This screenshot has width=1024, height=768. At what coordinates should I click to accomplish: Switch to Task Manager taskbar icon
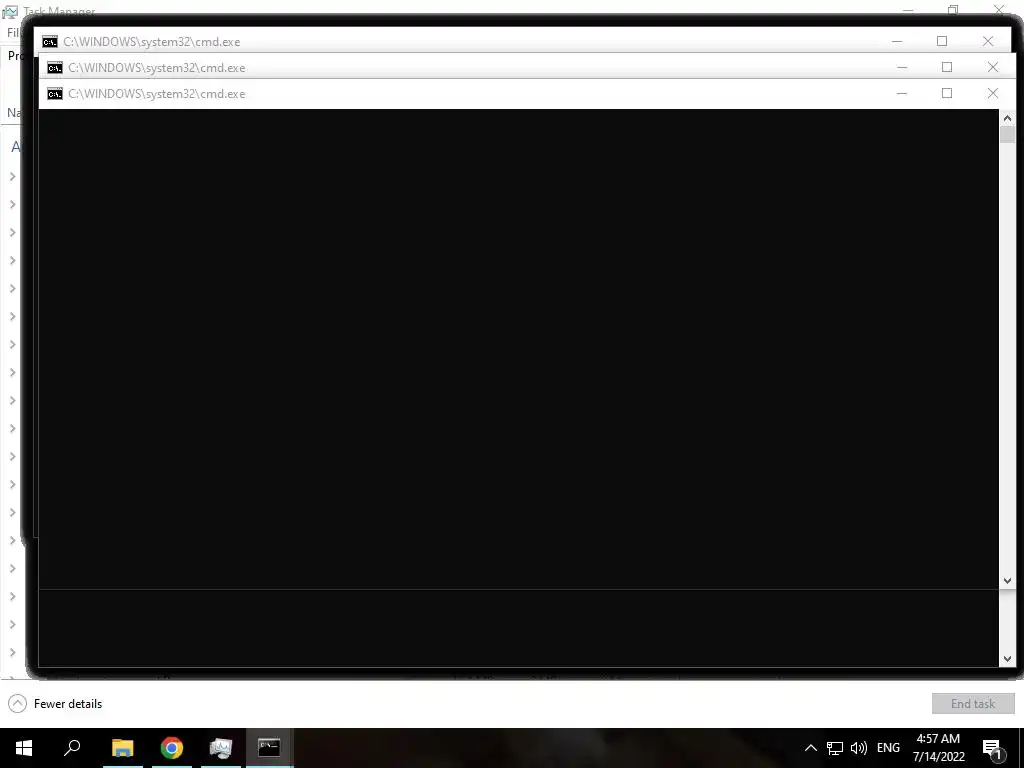click(x=221, y=748)
